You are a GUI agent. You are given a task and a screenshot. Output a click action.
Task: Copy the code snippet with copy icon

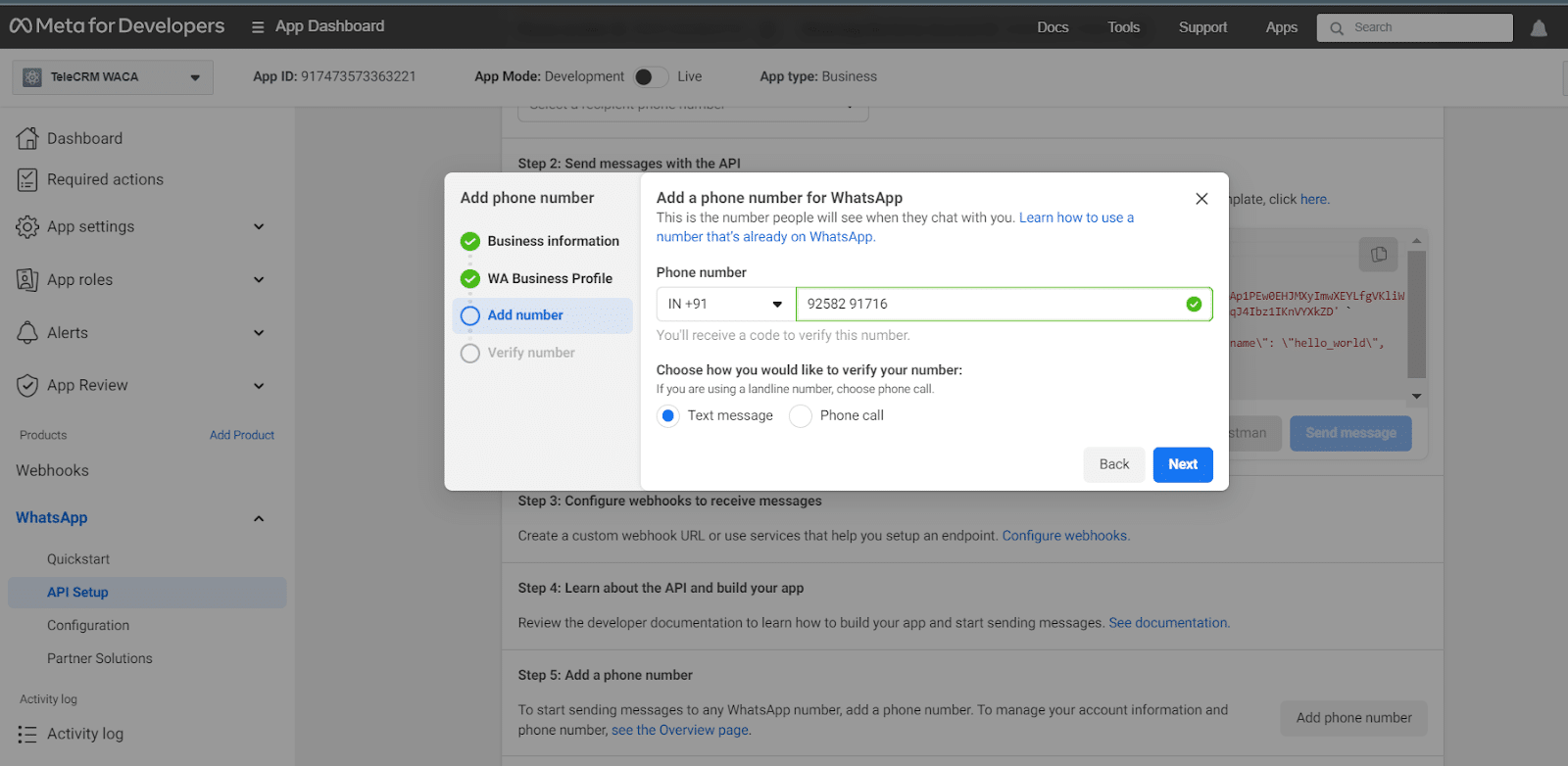(1379, 255)
